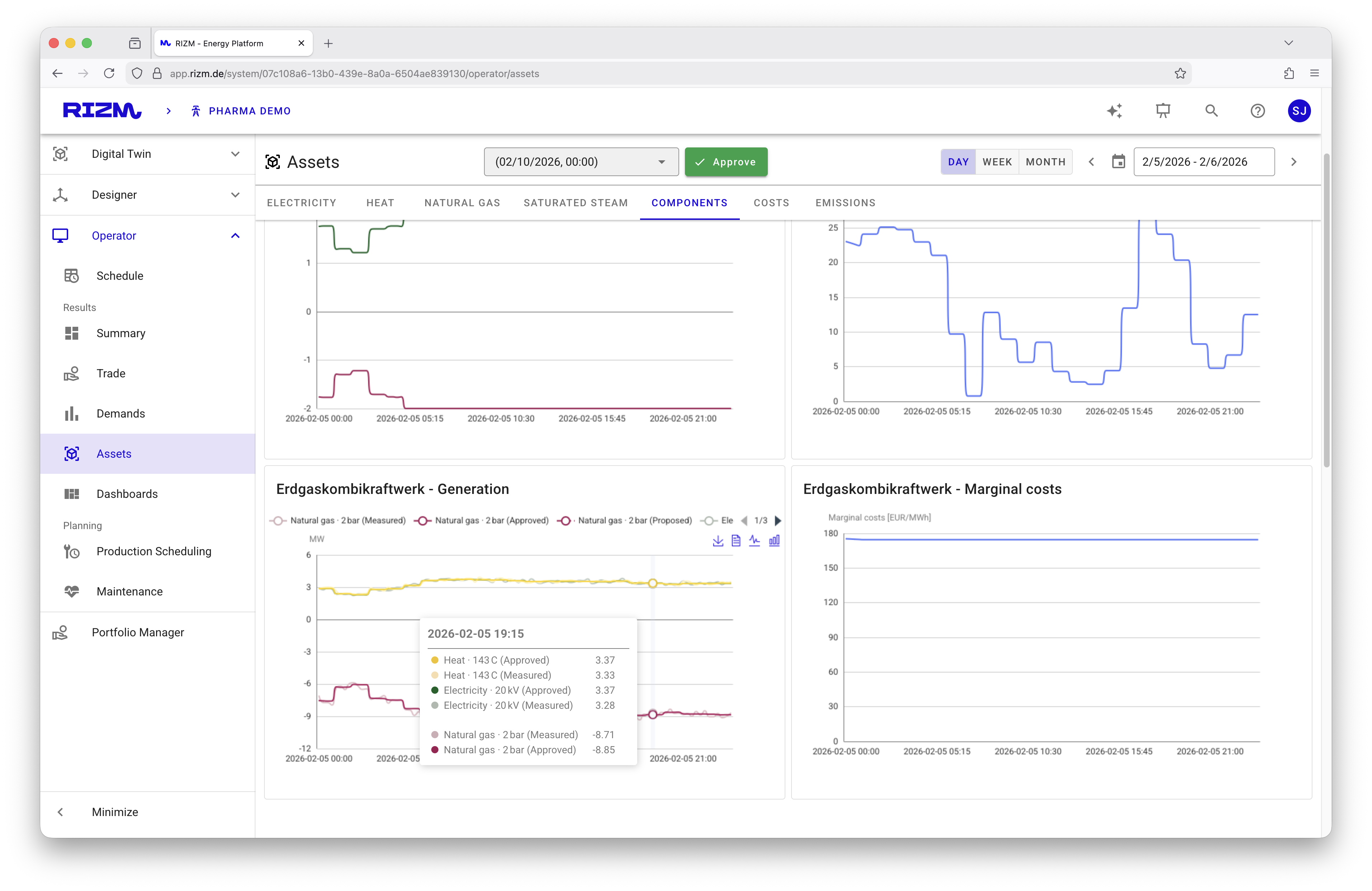Show the next legend page
This screenshot has width=1372, height=891.
pos(778,520)
